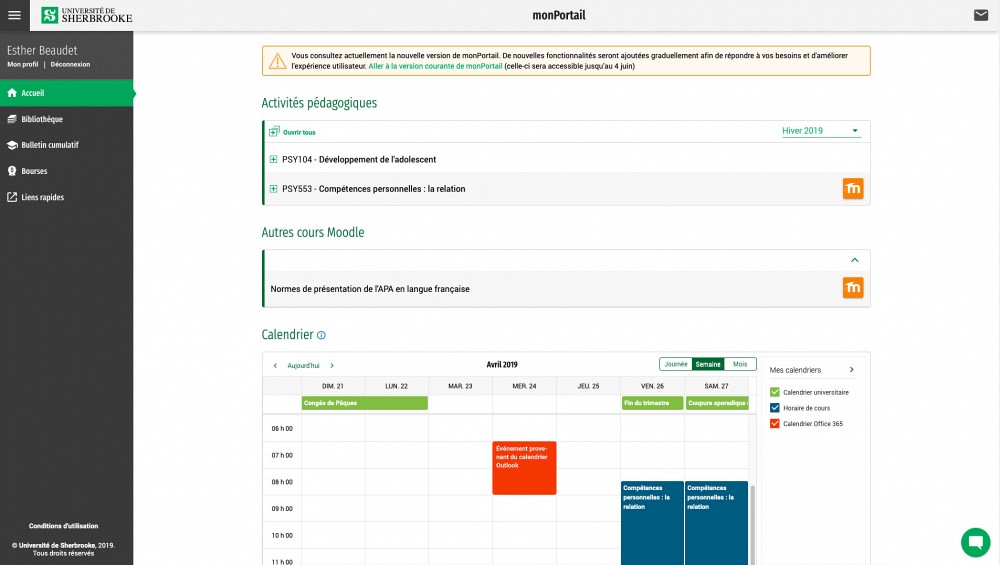Disable the Calendrier Office 365 checkbox
1000x565 pixels.
[x=775, y=424]
